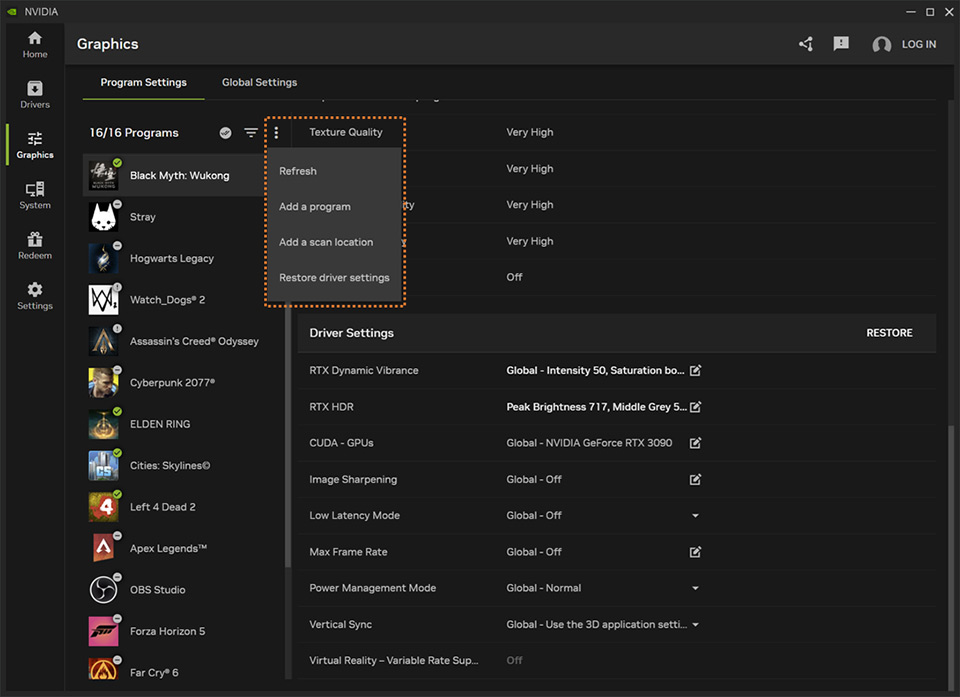Select Restore driver settings menu entry
This screenshot has width=960, height=697.
[334, 278]
